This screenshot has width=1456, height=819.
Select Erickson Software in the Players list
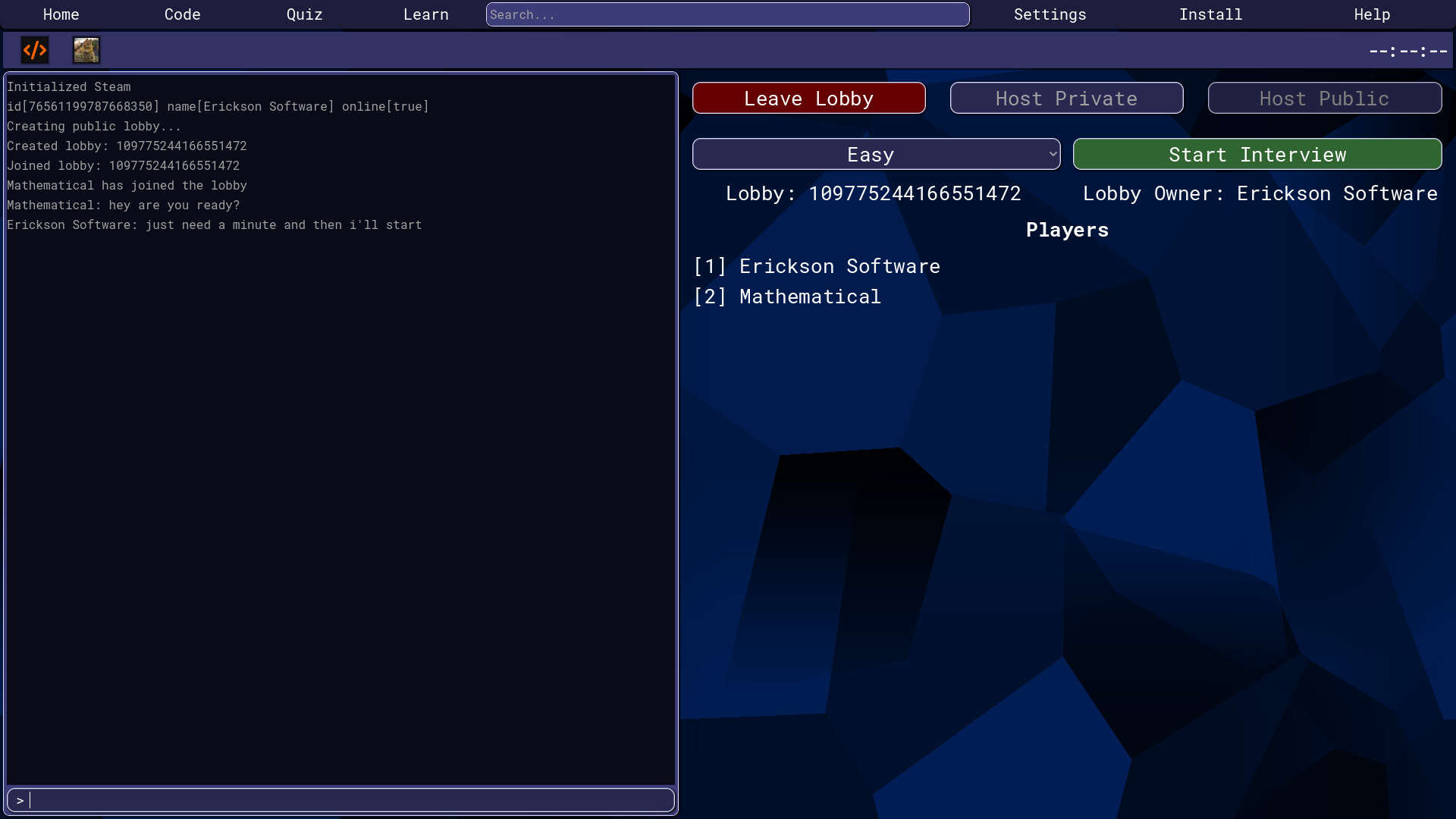[x=839, y=265]
